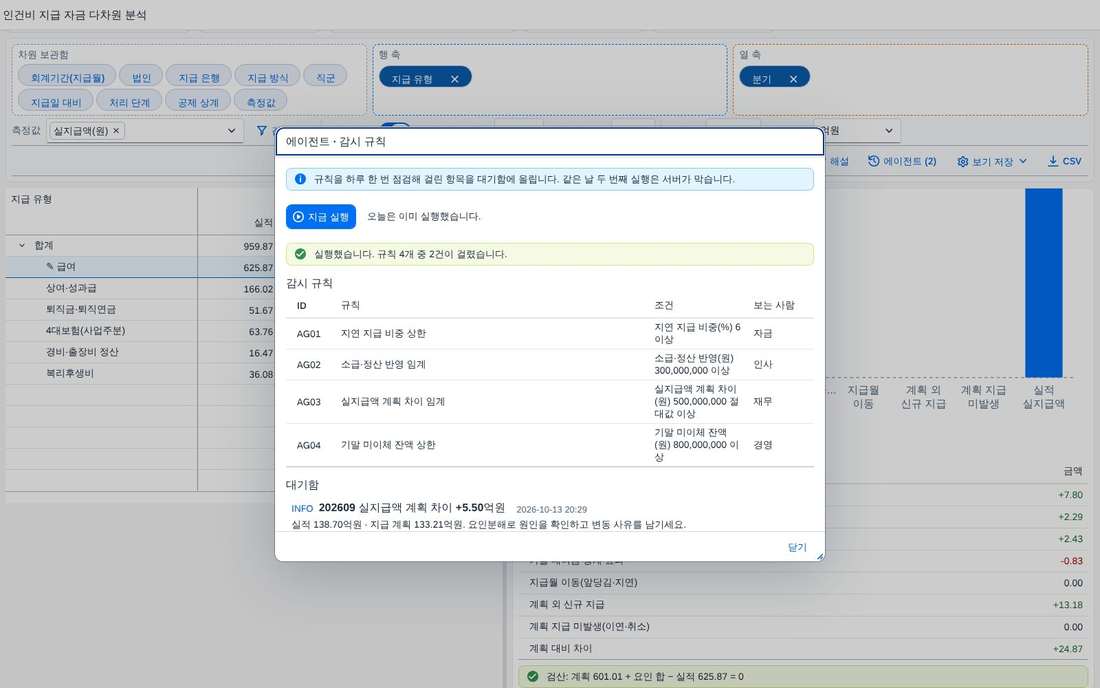This screenshot has height=688, width=1100.
Task: Click the 에이전트 · 감시 규칙 dialog title
Action: coord(335,142)
